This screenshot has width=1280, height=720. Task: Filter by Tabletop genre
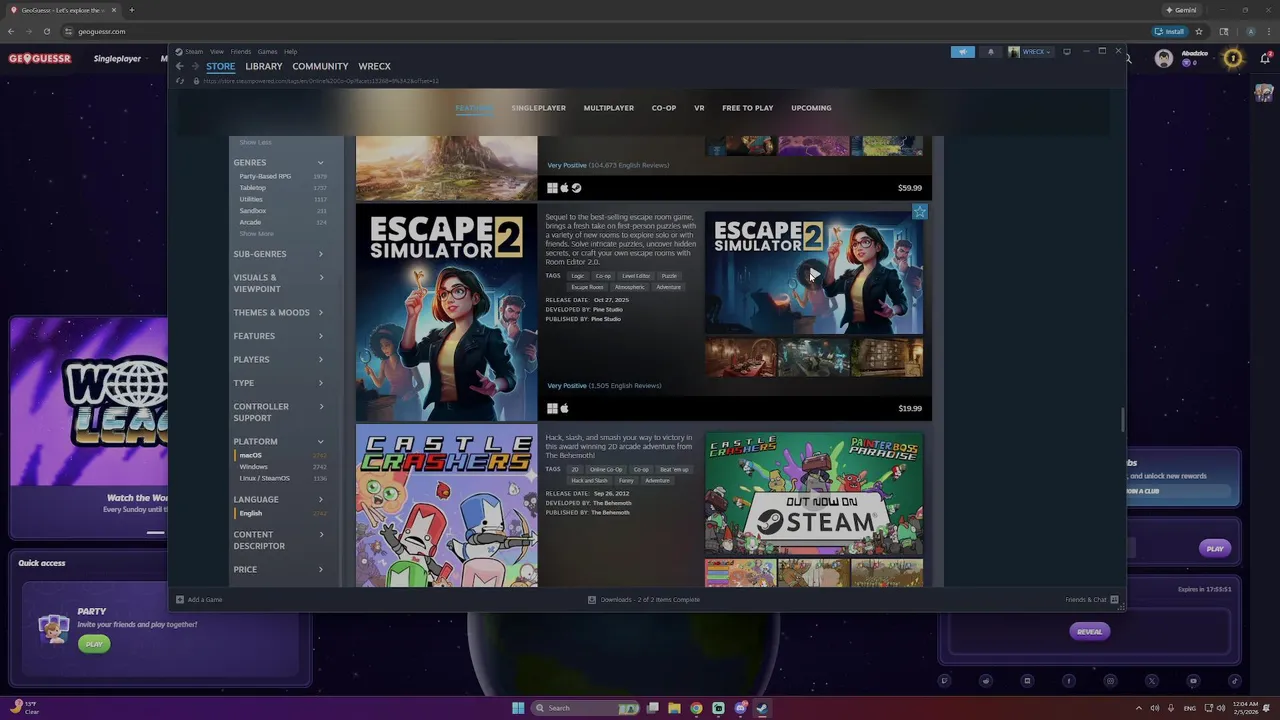(252, 188)
